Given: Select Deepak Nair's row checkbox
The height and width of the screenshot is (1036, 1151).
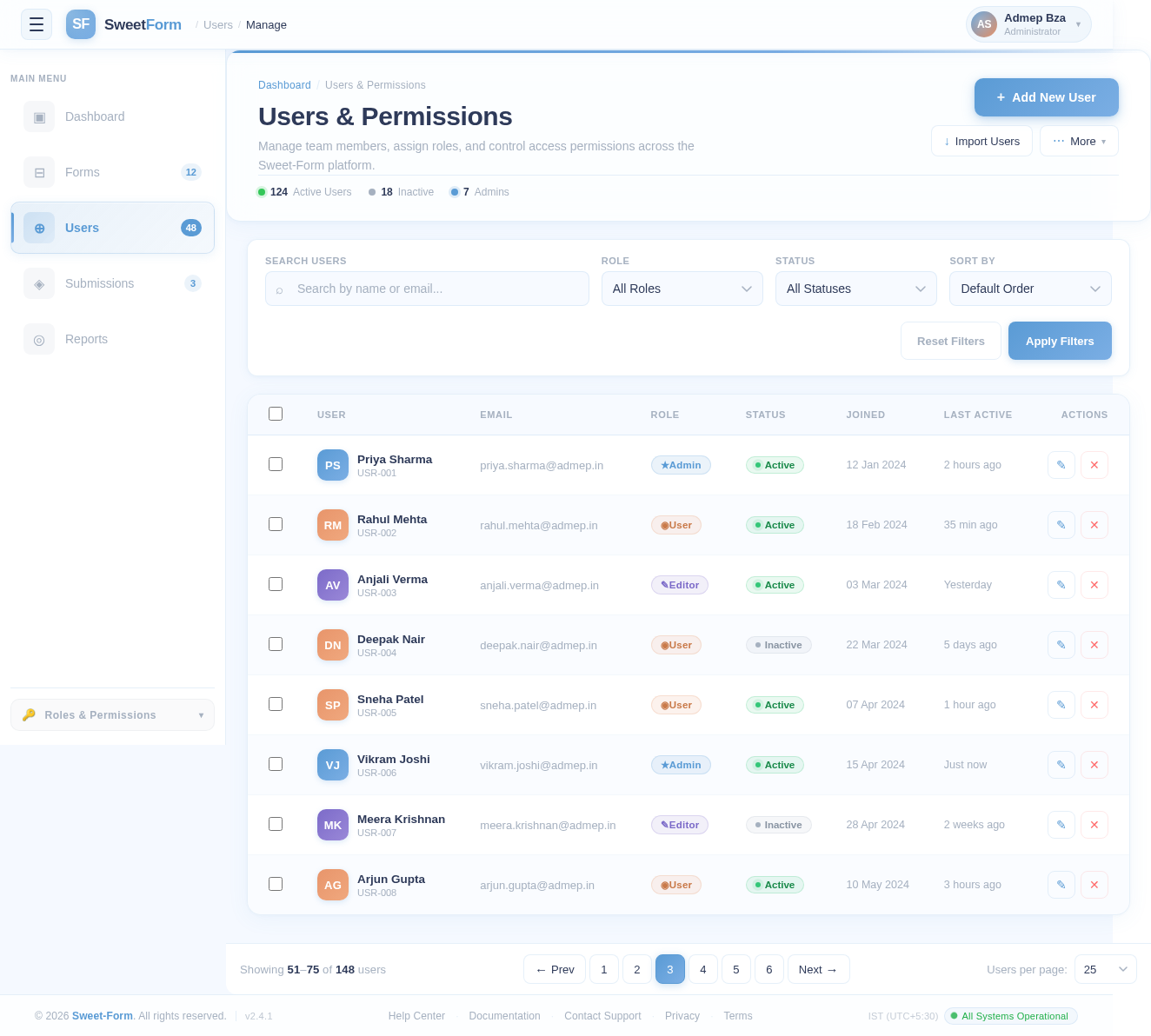Looking at the screenshot, I should pos(276,644).
